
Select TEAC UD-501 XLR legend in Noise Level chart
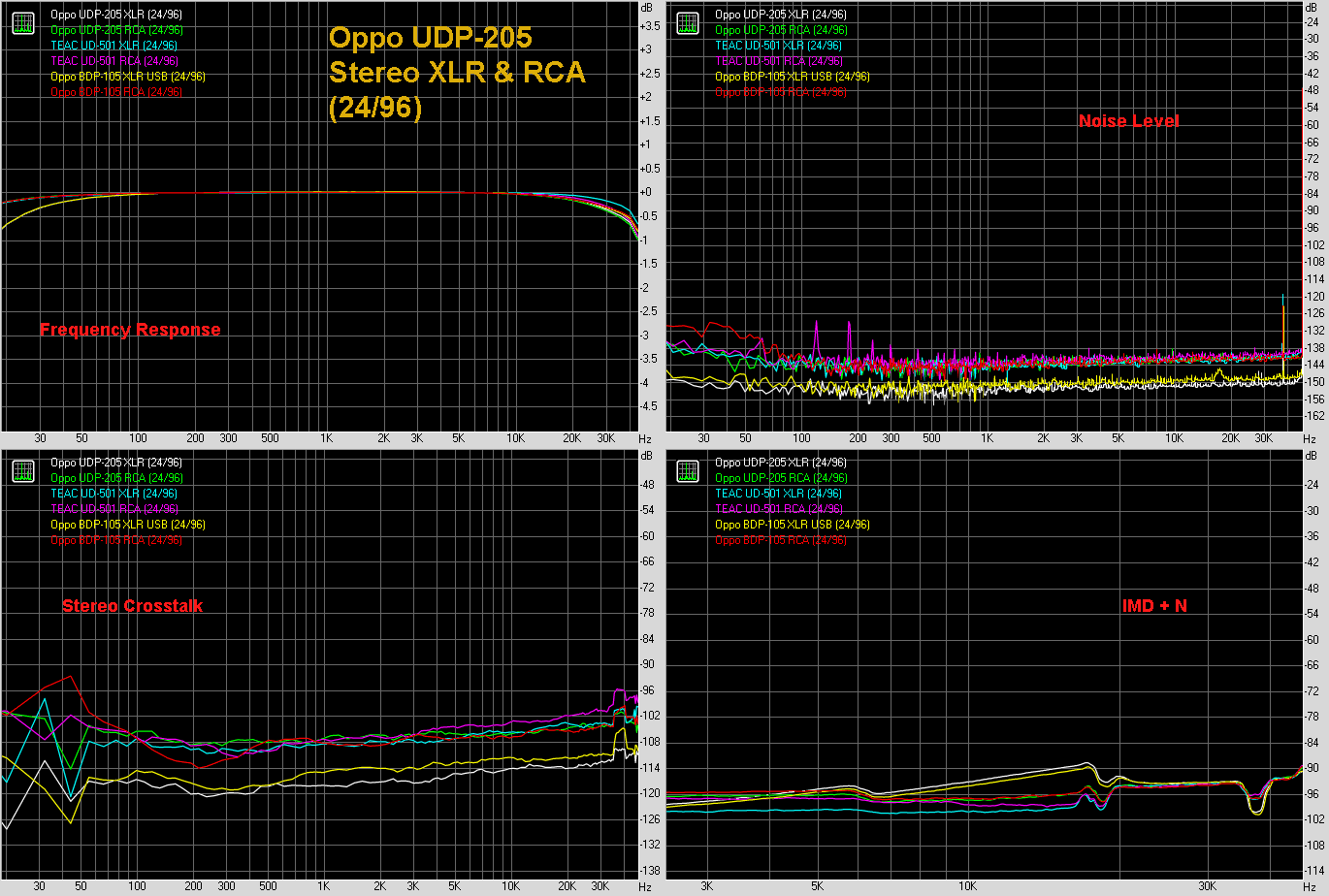coord(779,46)
